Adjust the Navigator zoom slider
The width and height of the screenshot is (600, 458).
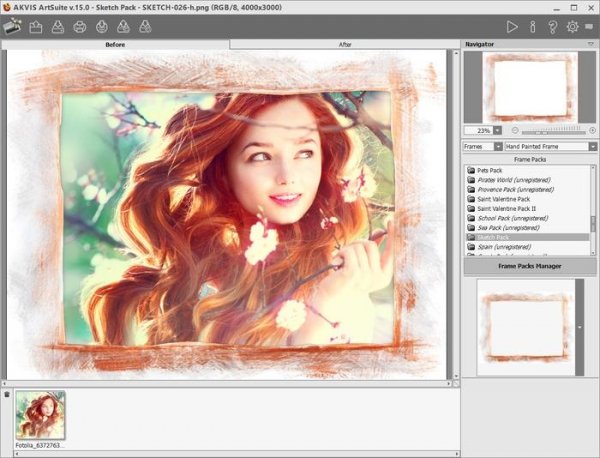pos(553,131)
